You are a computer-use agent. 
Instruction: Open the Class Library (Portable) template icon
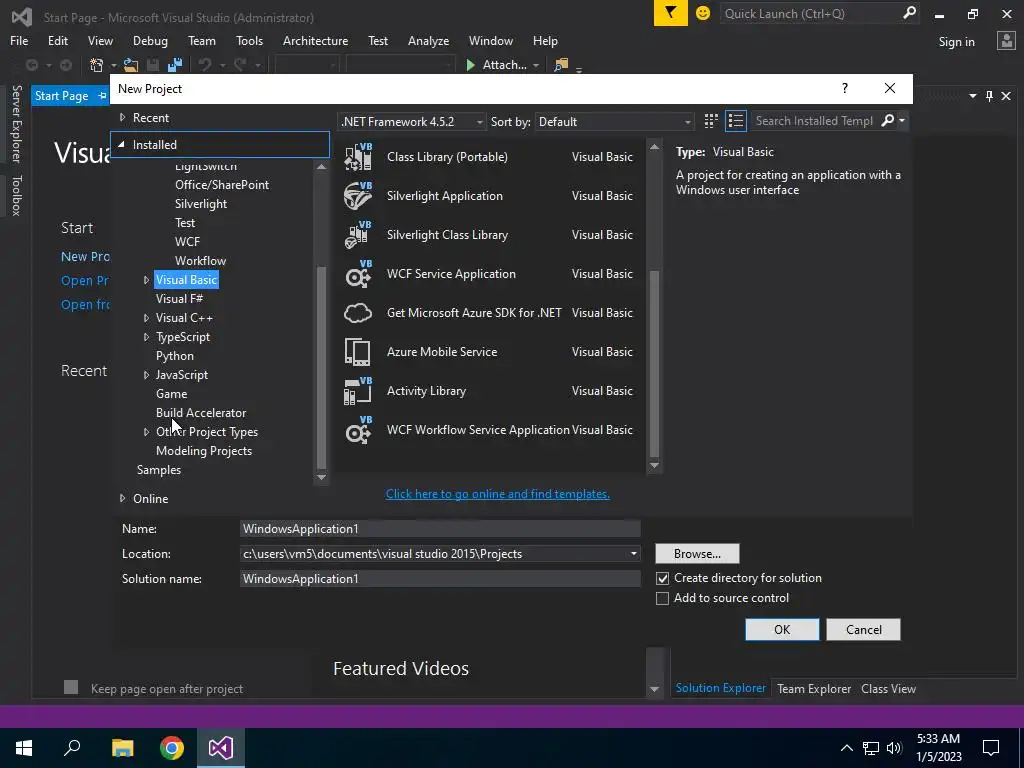[x=358, y=157]
